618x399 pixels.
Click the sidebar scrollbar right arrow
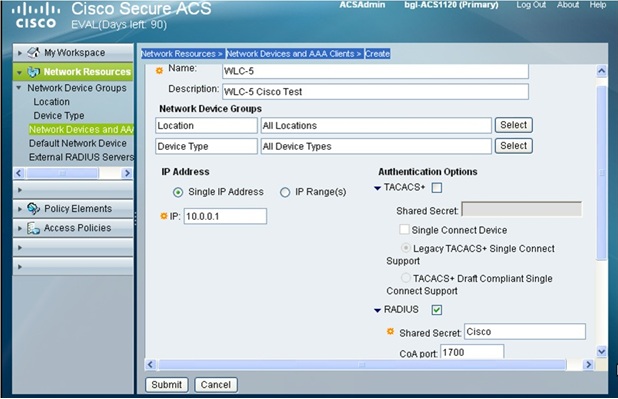[127, 173]
